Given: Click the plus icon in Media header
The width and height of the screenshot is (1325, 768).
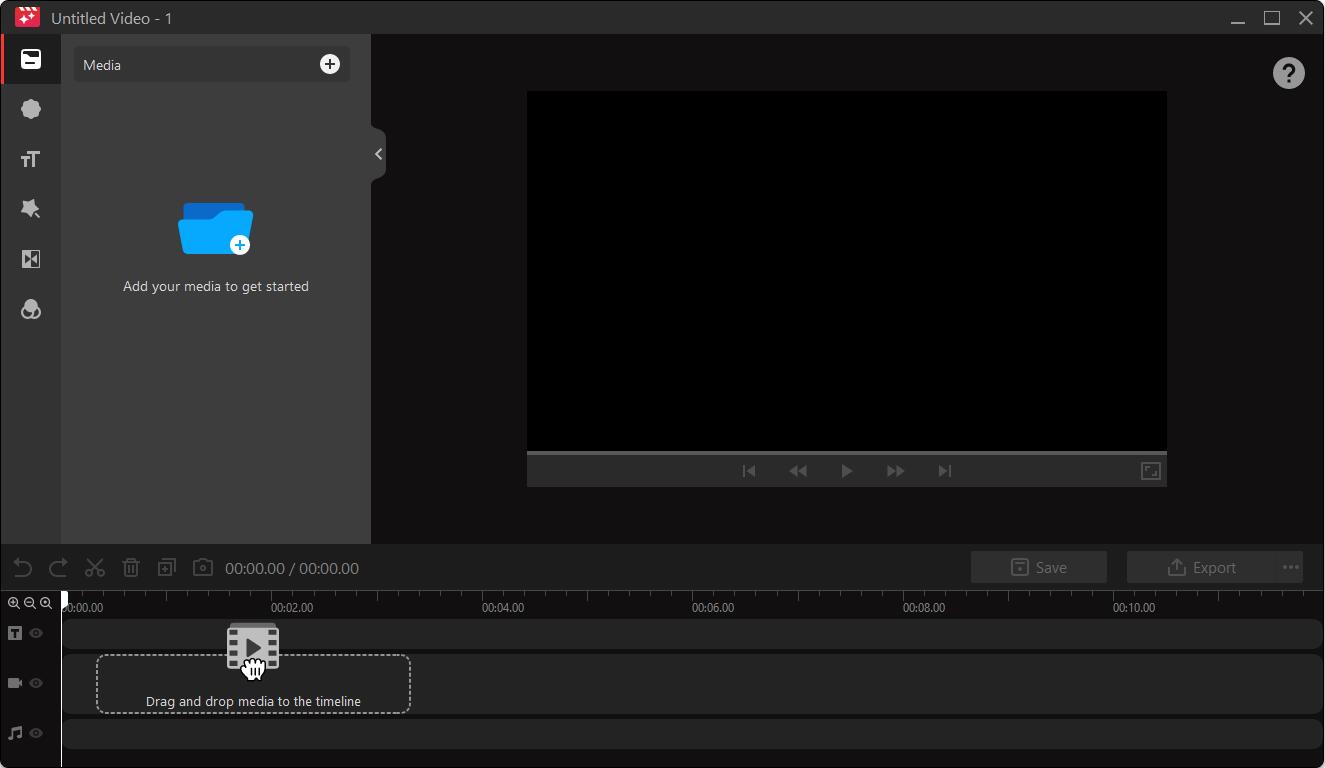Looking at the screenshot, I should click(x=329, y=64).
